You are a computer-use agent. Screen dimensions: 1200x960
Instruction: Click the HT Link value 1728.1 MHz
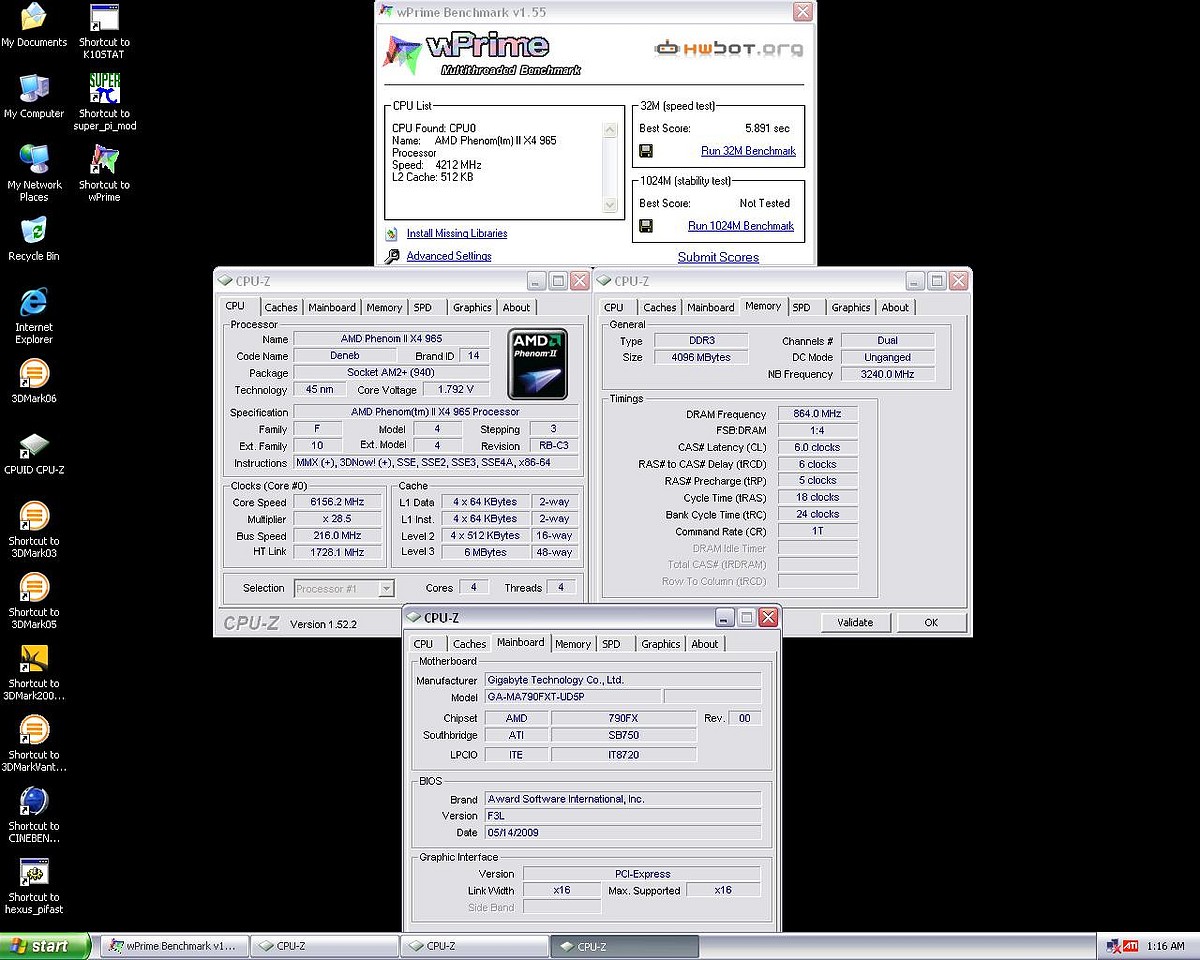coord(338,552)
